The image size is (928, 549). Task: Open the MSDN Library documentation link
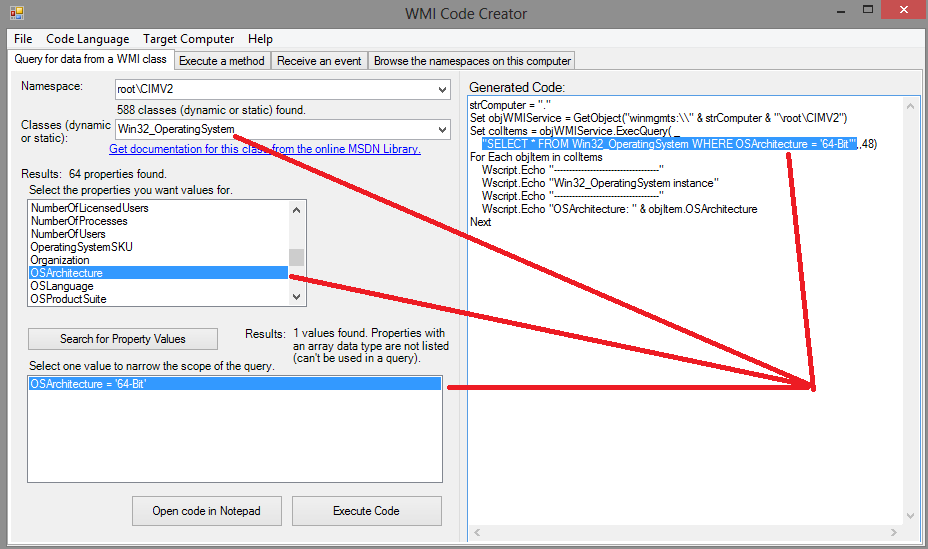(x=265, y=149)
